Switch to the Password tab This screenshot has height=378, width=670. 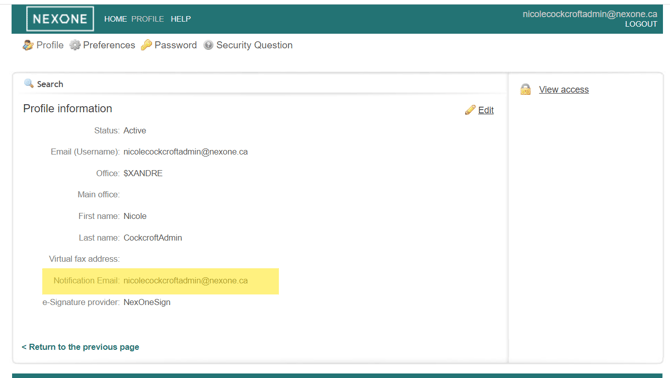click(176, 45)
